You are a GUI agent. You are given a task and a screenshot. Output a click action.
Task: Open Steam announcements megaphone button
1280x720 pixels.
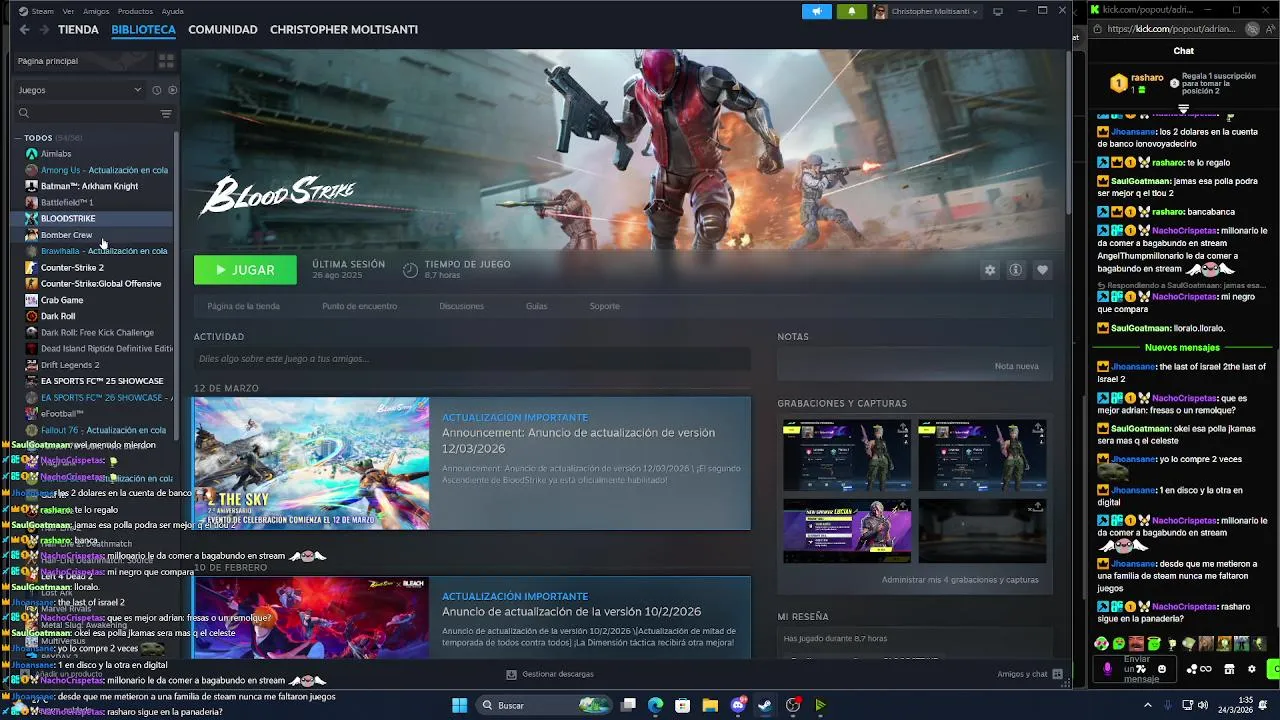coord(817,11)
